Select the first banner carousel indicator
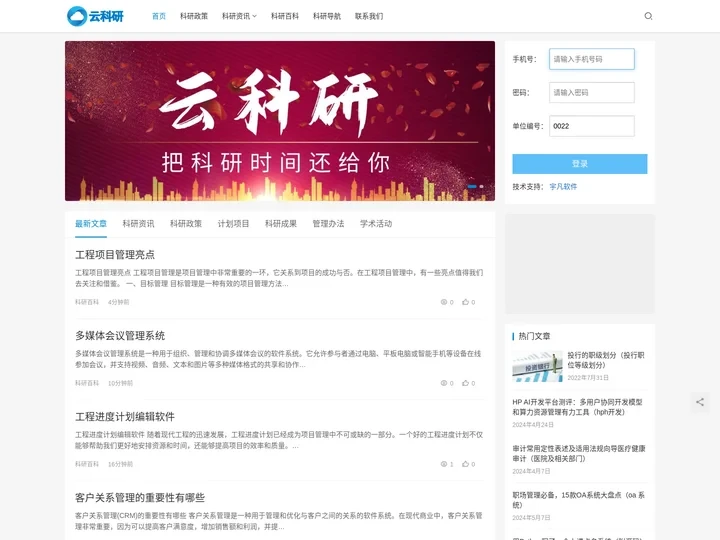 click(472, 186)
